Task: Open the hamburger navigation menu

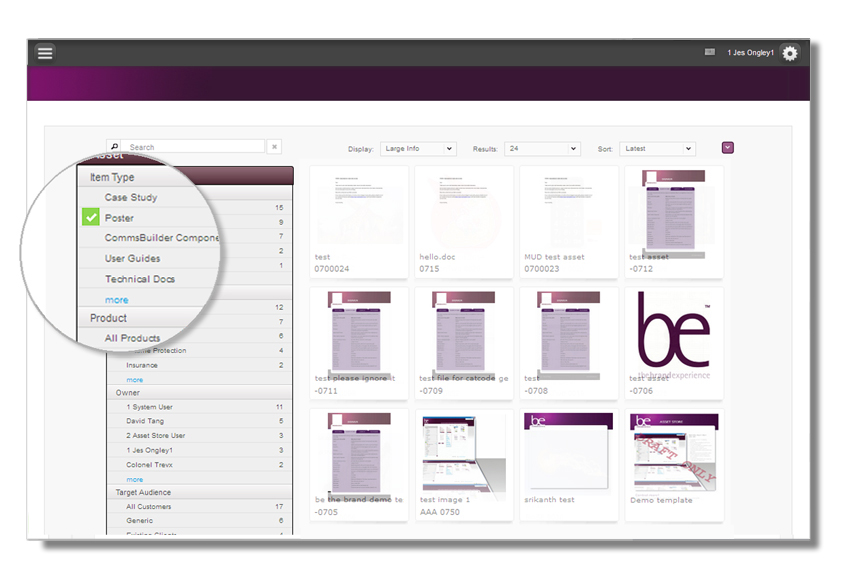Action: [x=45, y=53]
